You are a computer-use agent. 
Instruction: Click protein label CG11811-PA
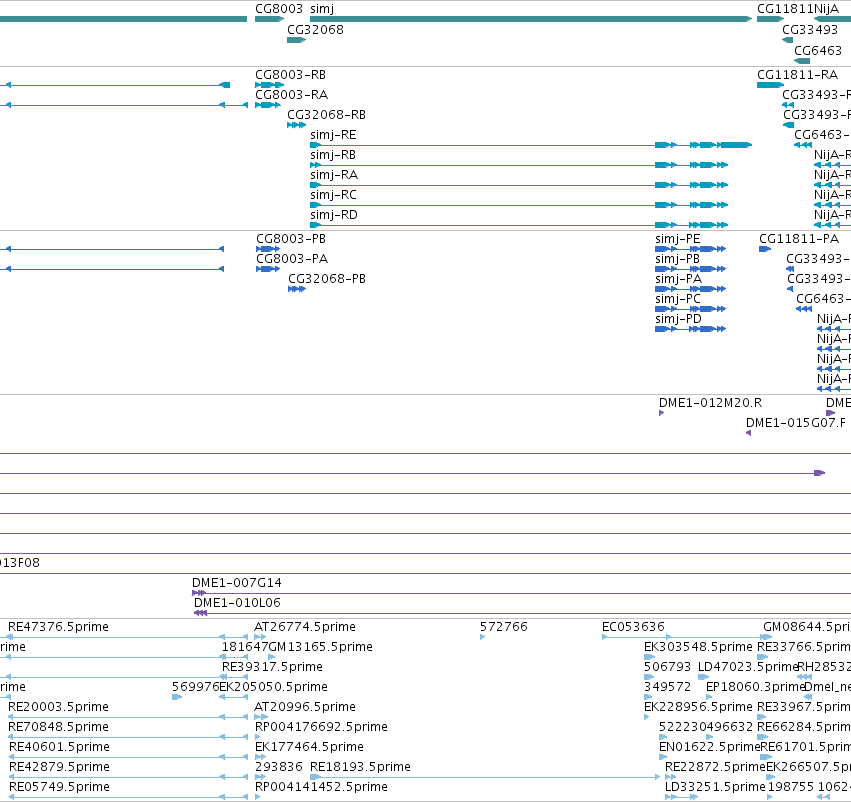[x=799, y=239]
